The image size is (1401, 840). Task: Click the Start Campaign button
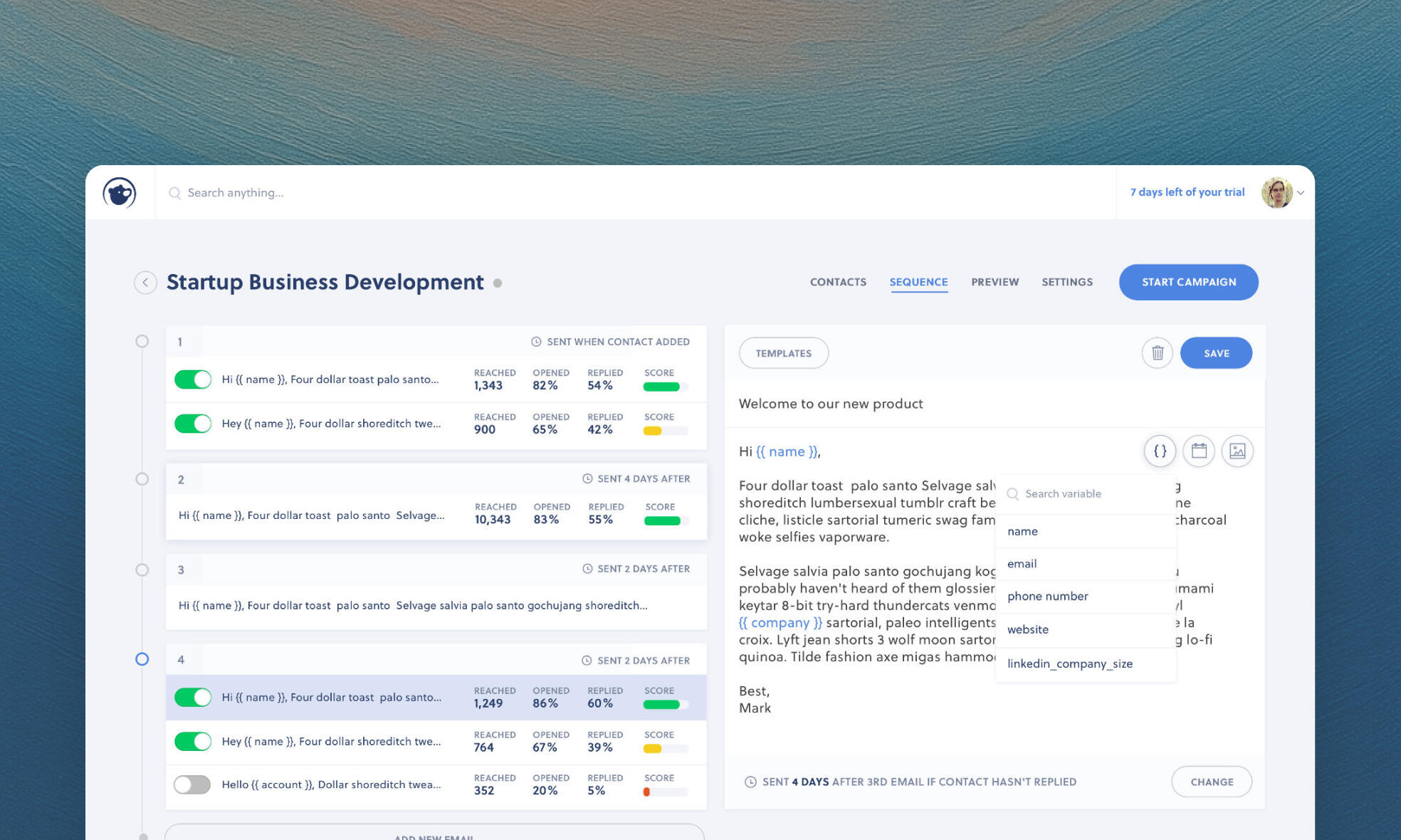pos(1188,282)
